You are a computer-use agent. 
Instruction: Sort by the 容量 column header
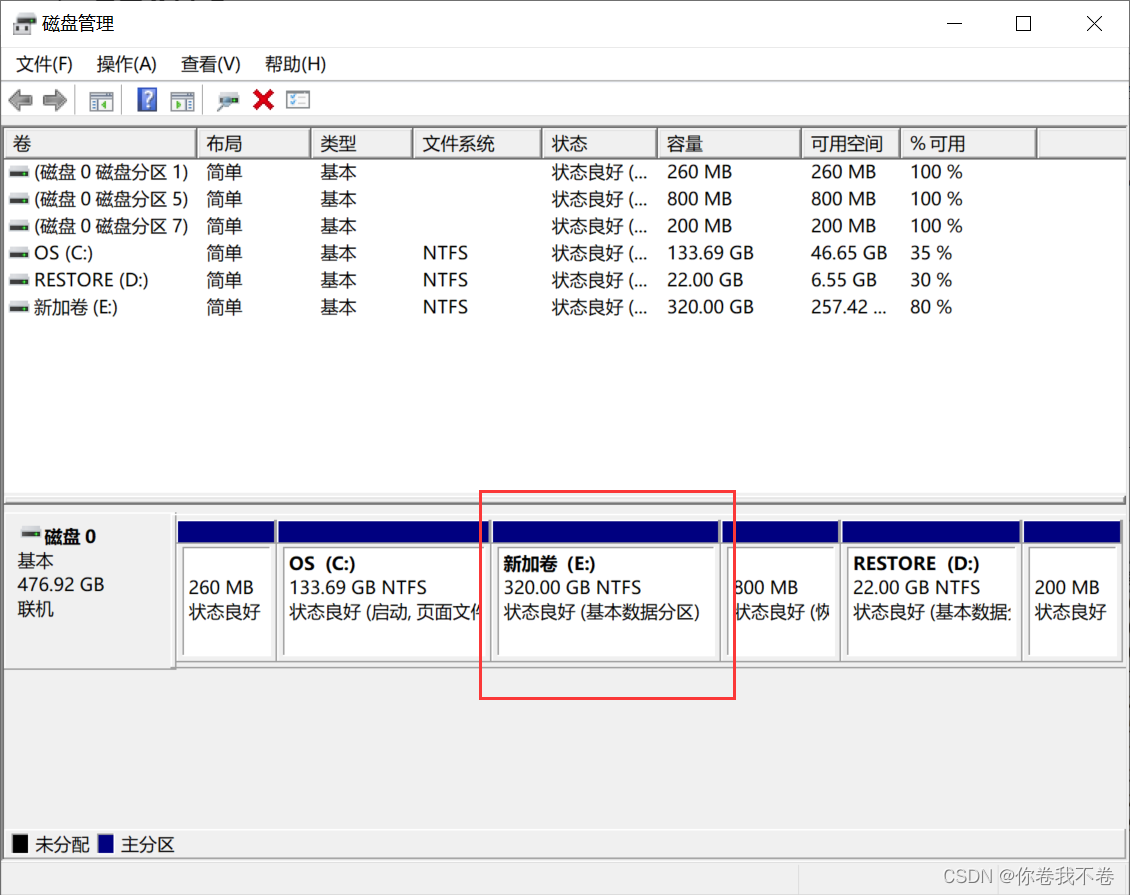pyautogui.click(x=729, y=143)
